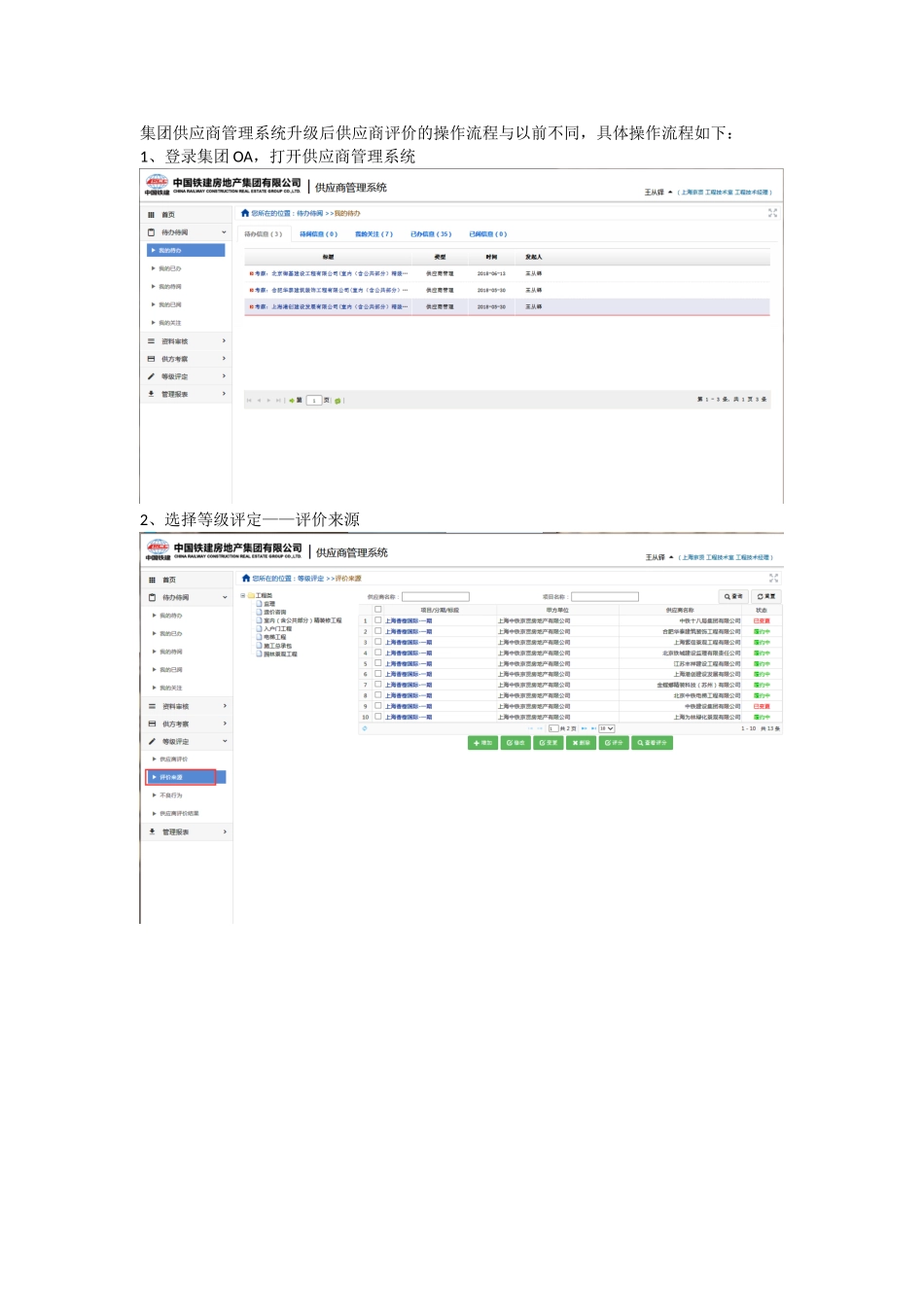Open 待阅信息 (0) tab
This screenshot has height=1307, width=924.
click(x=319, y=234)
